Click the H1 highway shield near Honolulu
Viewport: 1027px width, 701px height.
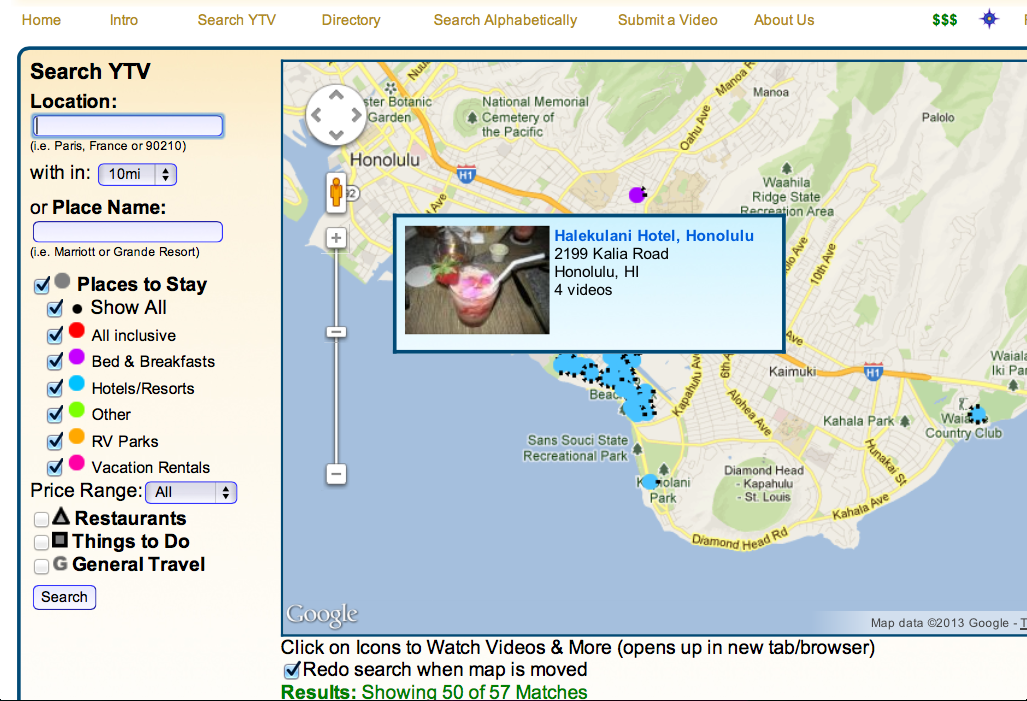[466, 174]
